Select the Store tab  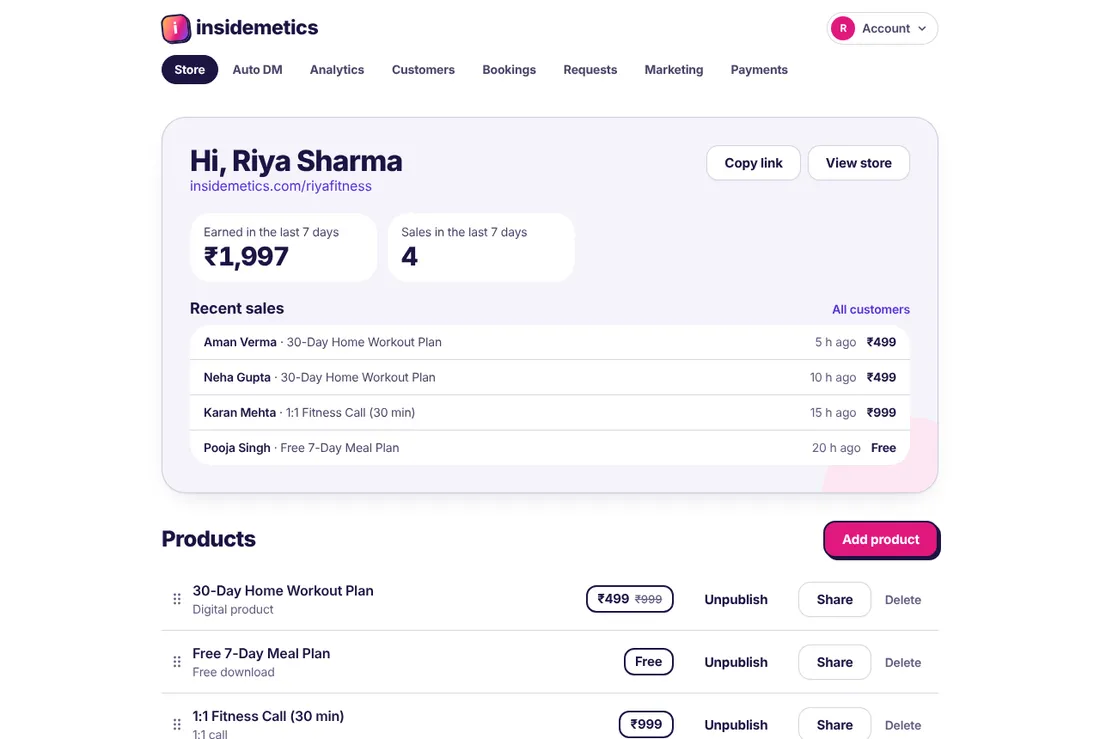pos(189,69)
